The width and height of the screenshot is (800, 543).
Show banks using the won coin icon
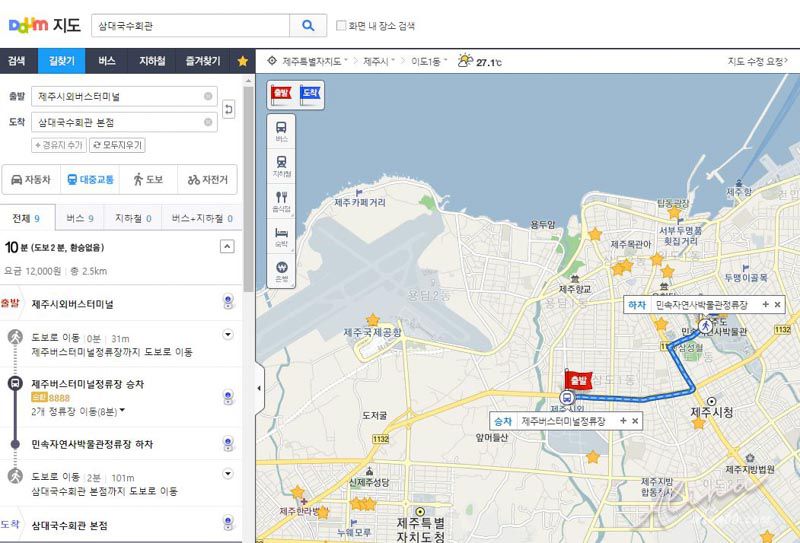281,271
